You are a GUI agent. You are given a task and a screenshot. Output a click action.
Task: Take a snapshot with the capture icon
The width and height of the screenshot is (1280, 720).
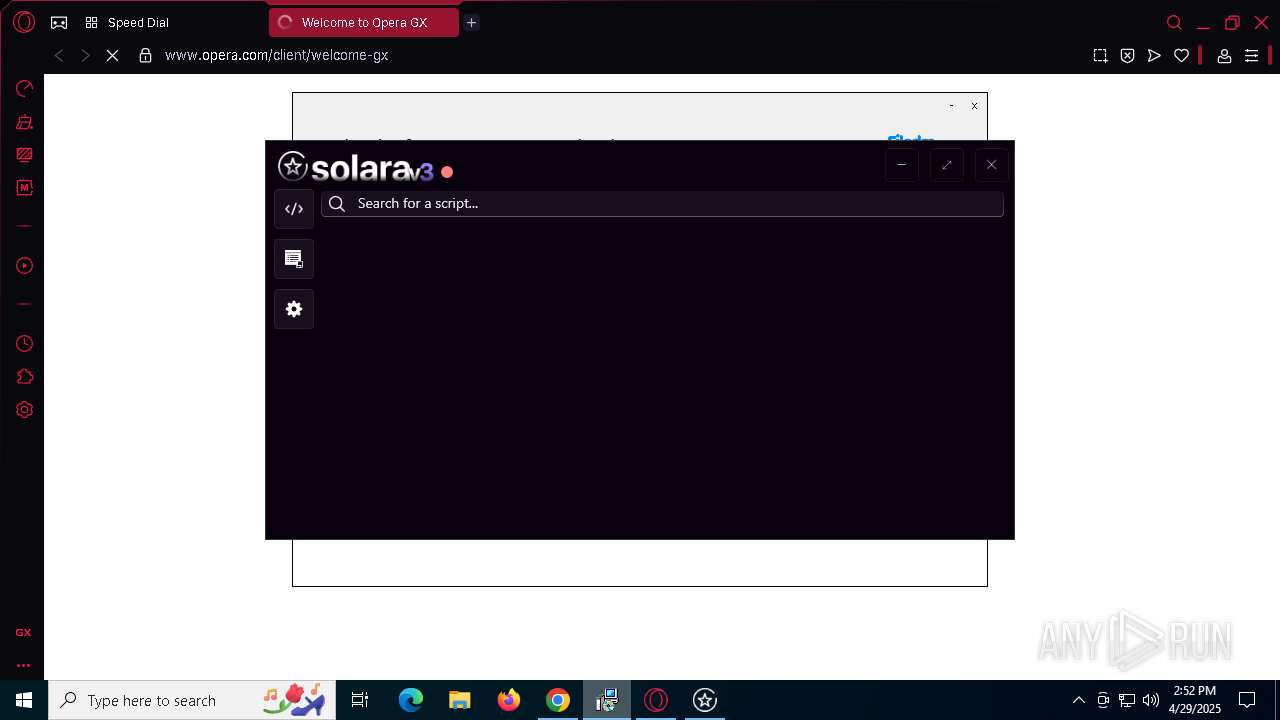click(1100, 56)
